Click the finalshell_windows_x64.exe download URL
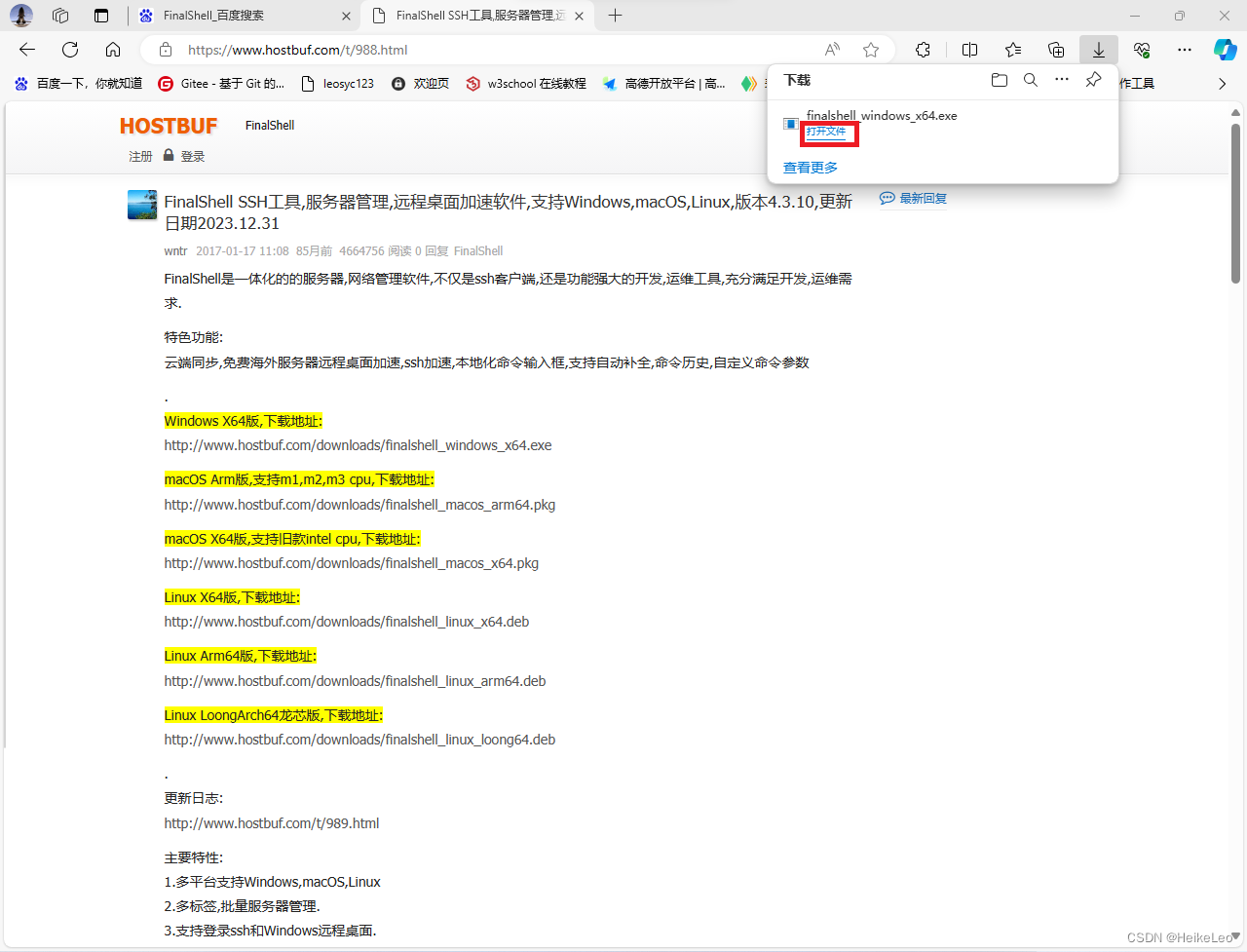This screenshot has width=1247, height=952. pos(358,445)
